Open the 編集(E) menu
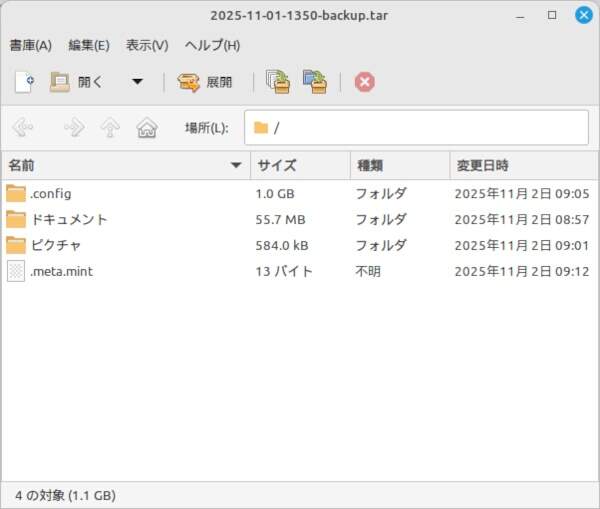This screenshot has height=509, width=600. (89, 46)
